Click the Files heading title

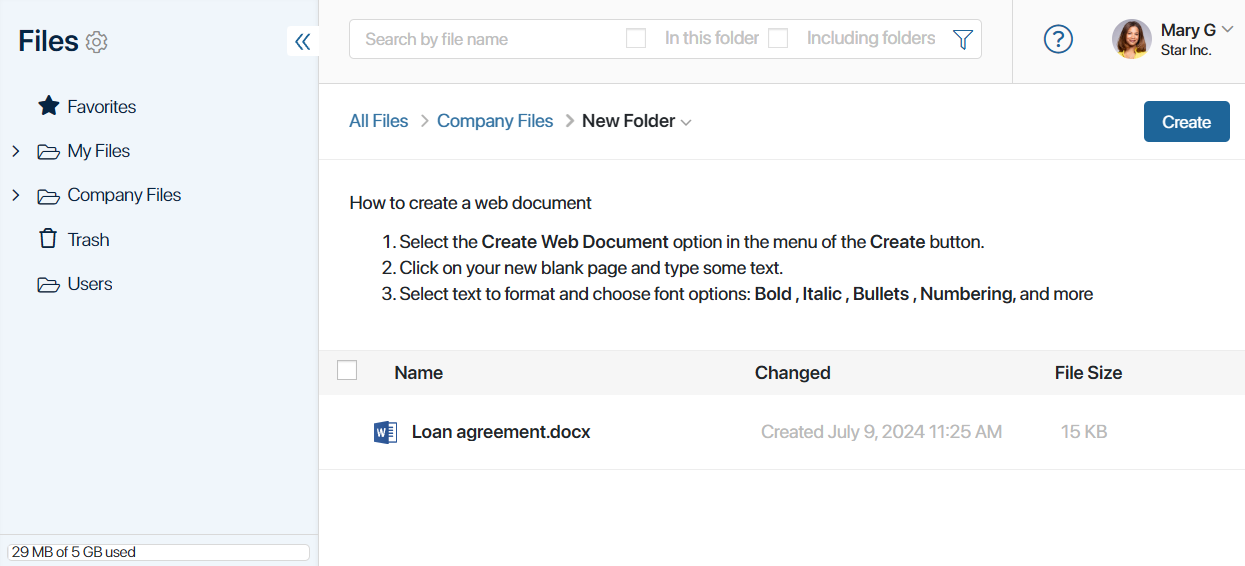[48, 41]
